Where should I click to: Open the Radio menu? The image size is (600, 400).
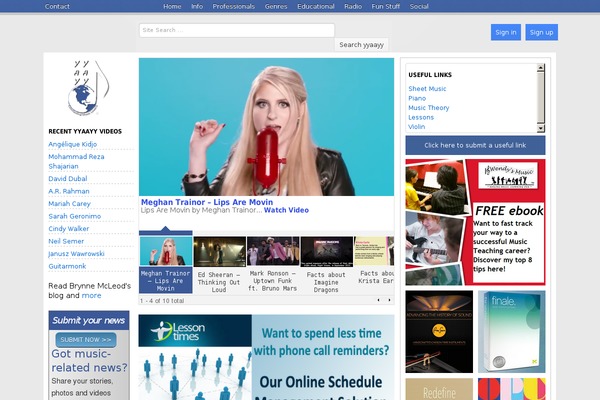(353, 6)
